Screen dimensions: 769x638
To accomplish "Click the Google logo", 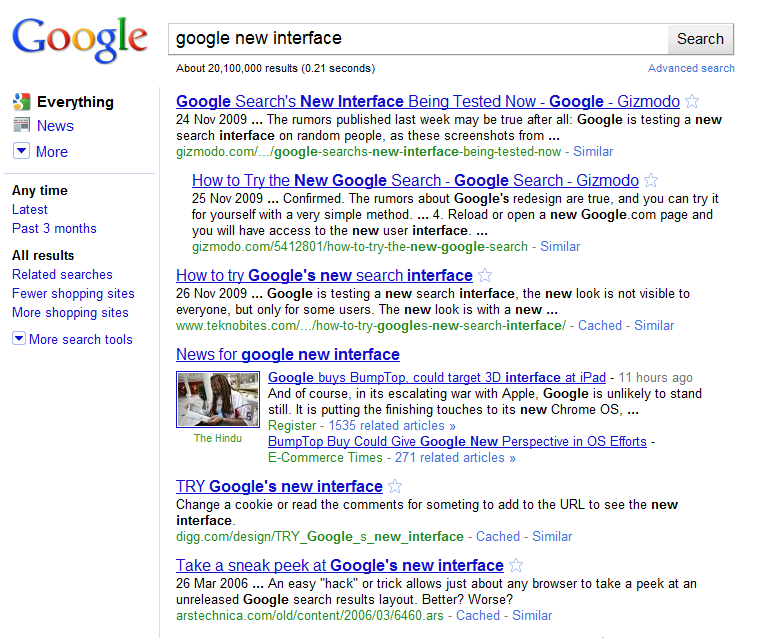I will (x=79, y=39).
